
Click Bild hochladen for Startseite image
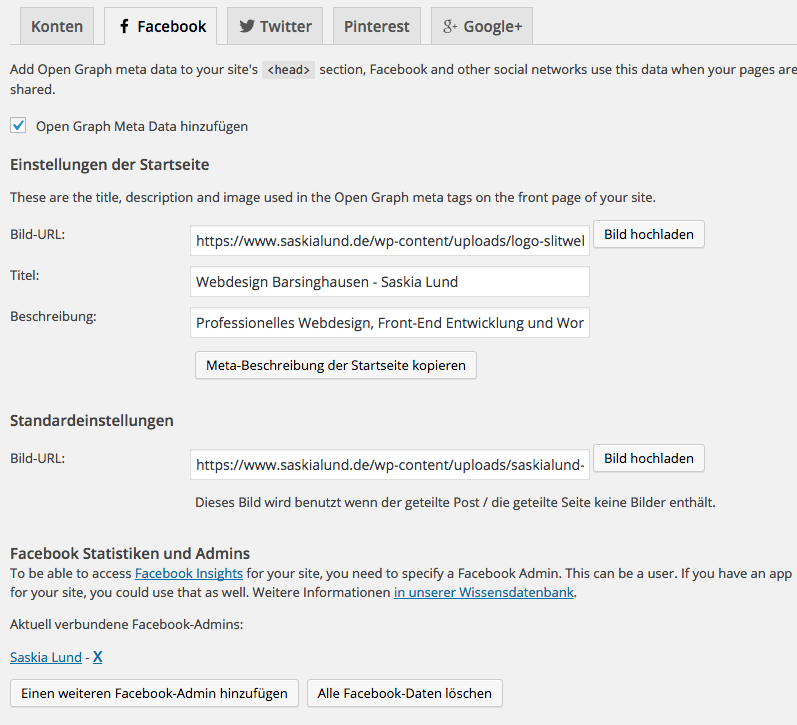(x=648, y=235)
